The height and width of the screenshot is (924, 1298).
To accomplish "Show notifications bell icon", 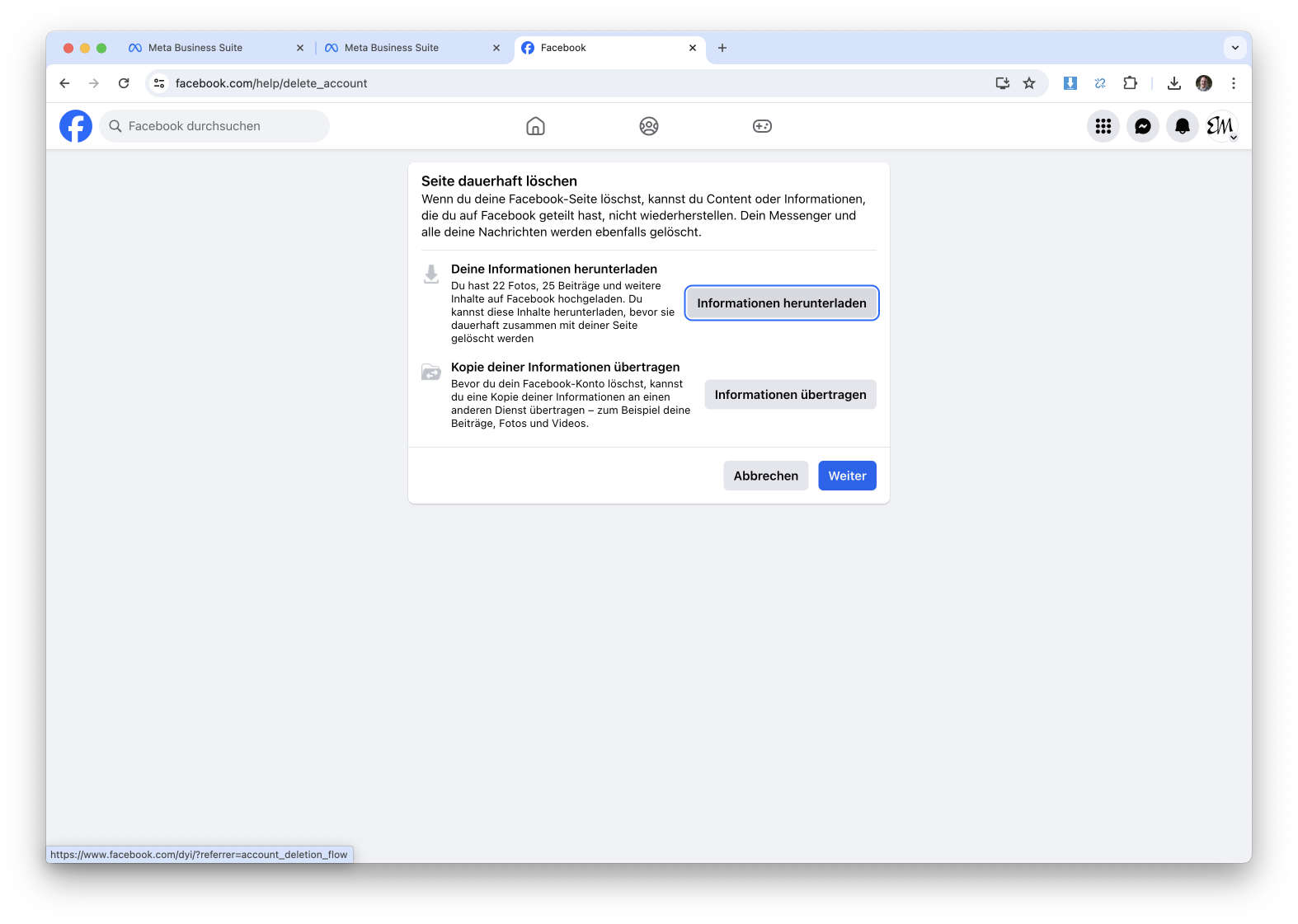I will (x=1182, y=126).
